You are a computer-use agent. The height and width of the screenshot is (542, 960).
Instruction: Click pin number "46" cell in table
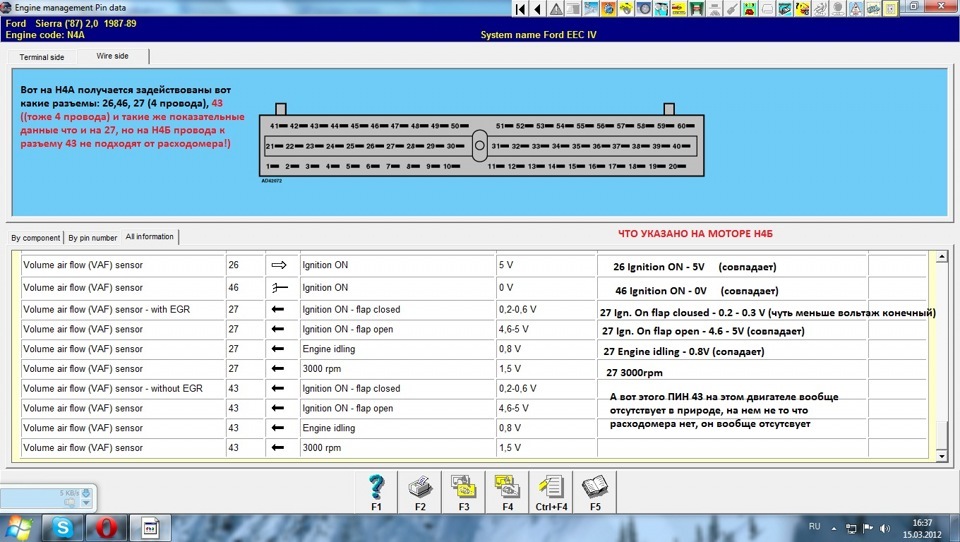coord(245,287)
